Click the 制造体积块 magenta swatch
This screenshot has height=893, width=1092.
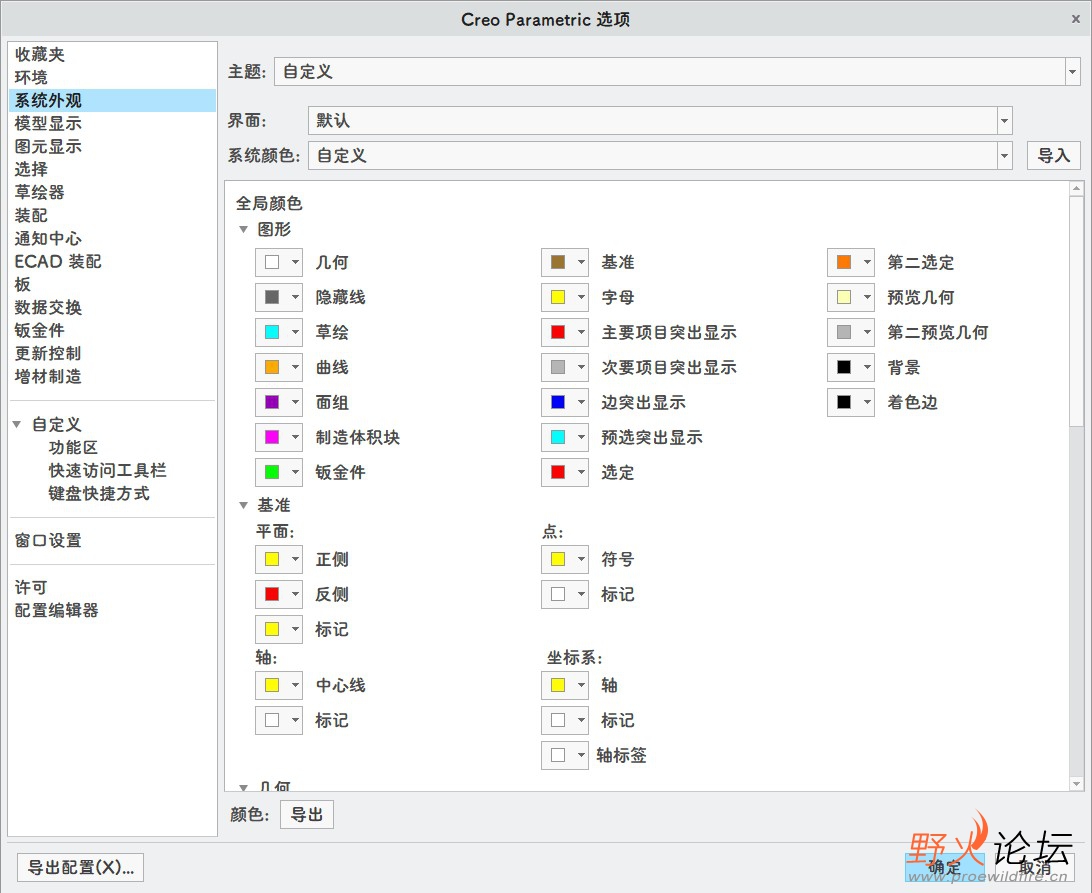(x=272, y=437)
